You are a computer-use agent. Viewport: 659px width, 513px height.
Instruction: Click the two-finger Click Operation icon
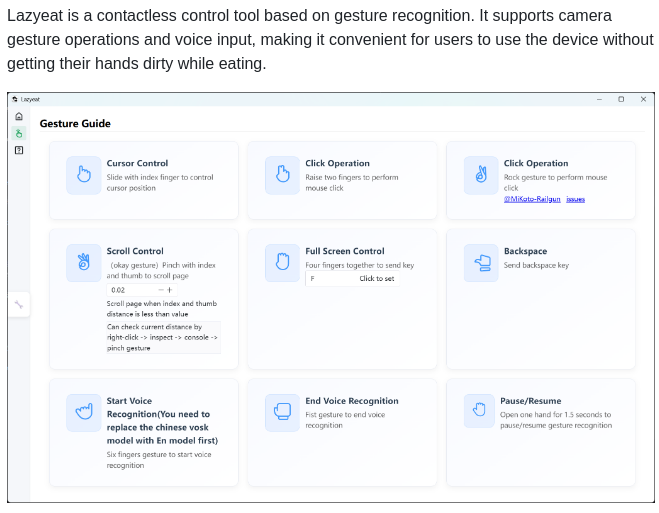282,175
